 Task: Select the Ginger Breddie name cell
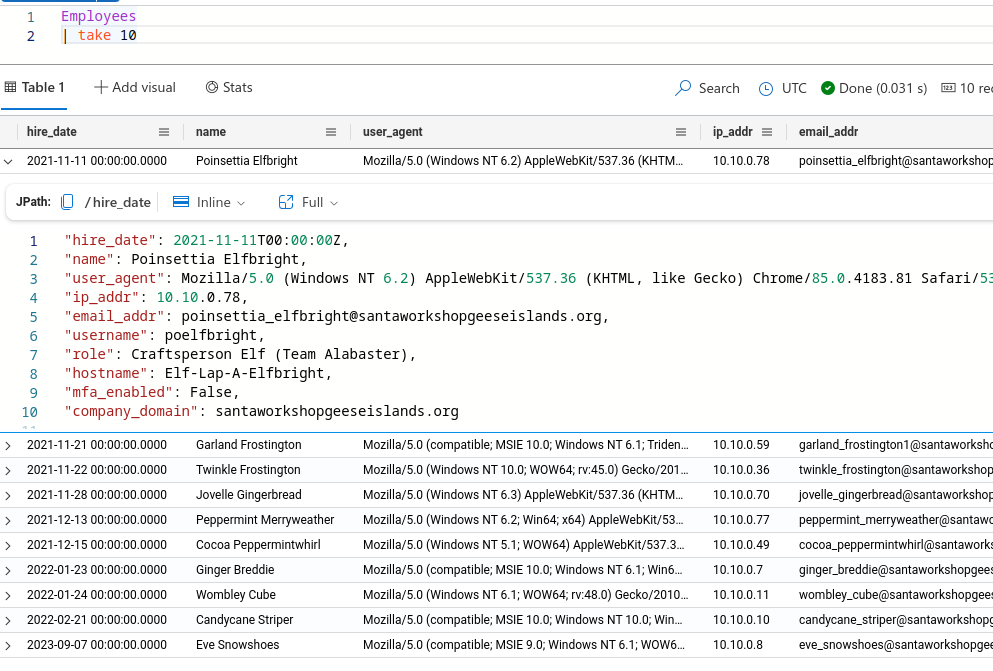tap(235, 570)
